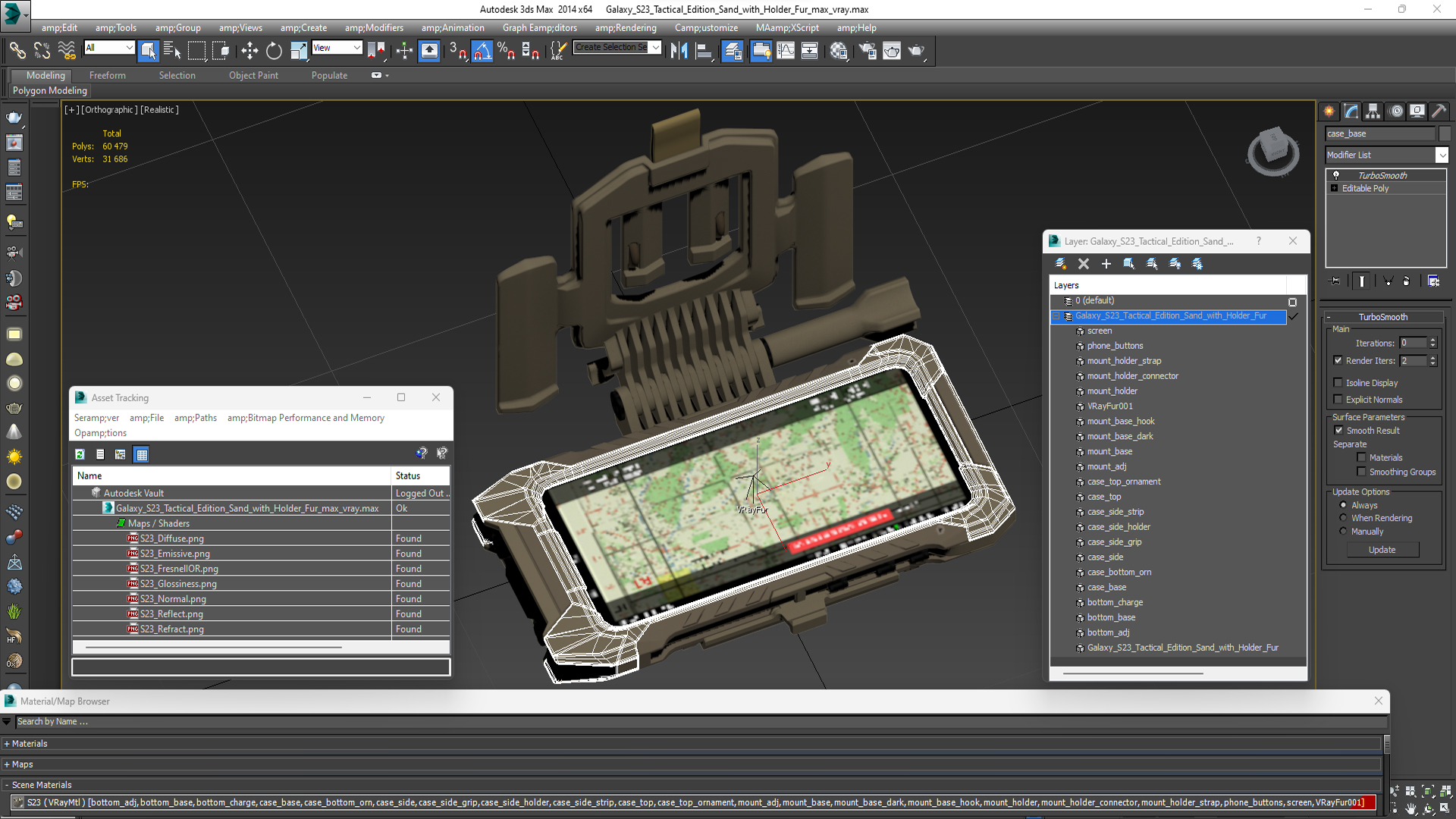Click Update button in TurboSmooth panel
The height and width of the screenshot is (819, 1456).
point(1383,548)
